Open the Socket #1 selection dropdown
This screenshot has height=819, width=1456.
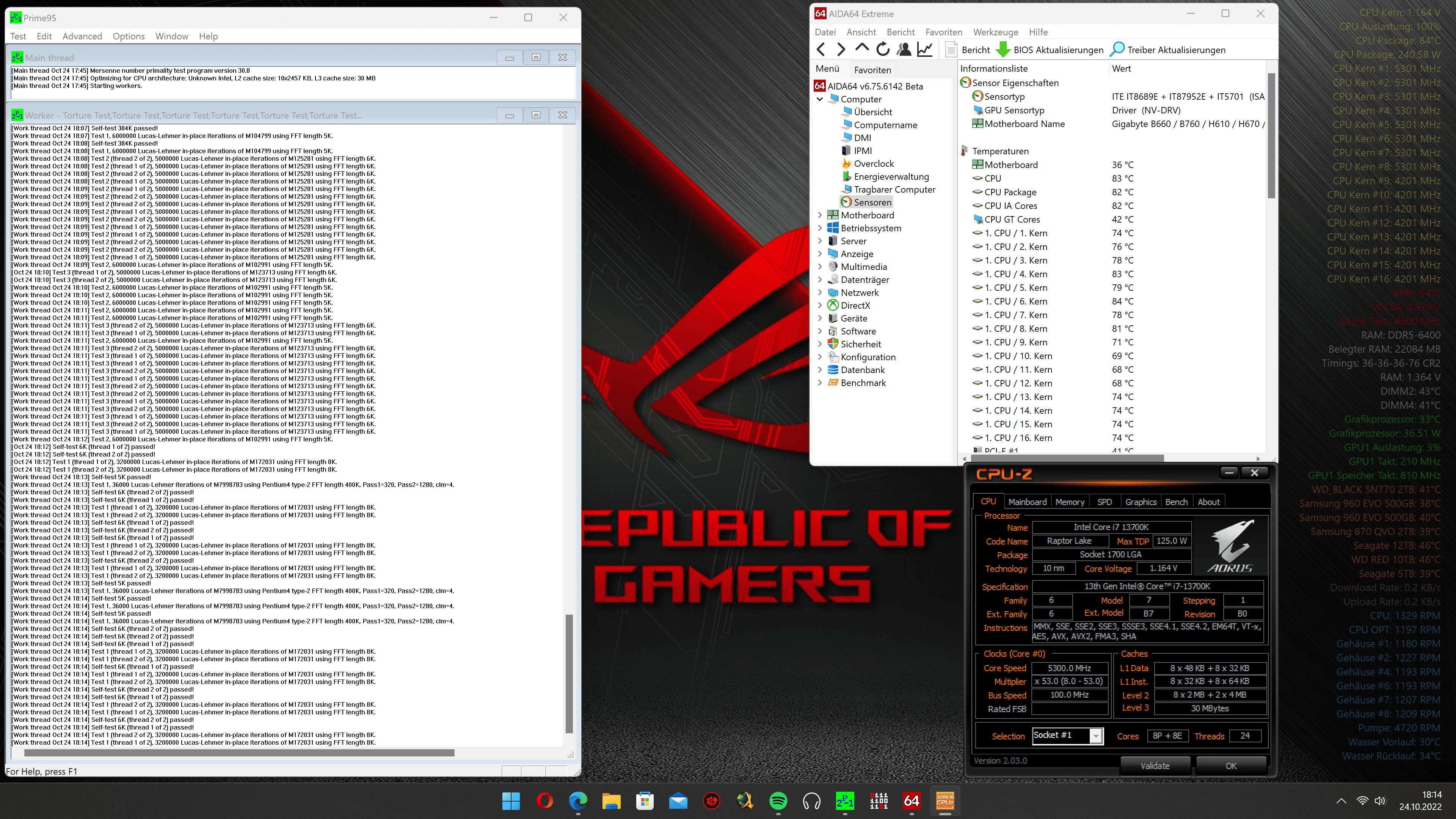point(1095,736)
